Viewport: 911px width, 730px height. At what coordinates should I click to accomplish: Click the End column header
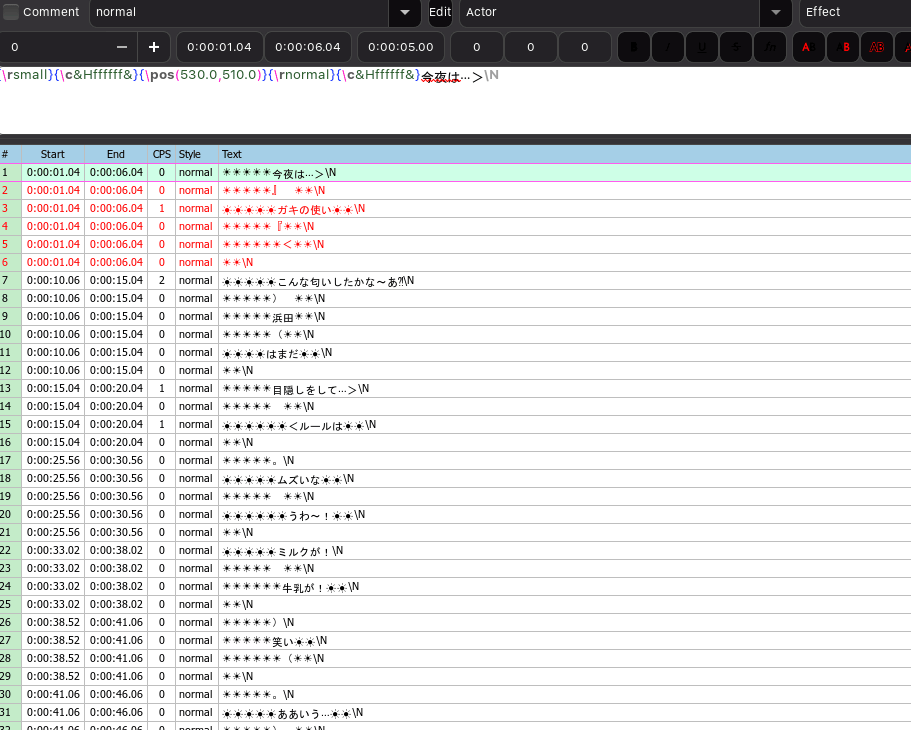[116, 154]
